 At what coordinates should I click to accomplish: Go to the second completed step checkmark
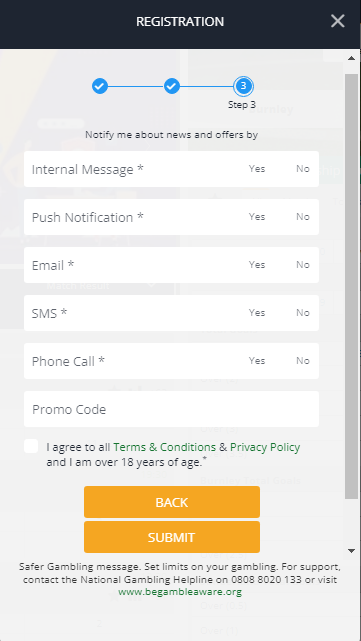coord(172,86)
